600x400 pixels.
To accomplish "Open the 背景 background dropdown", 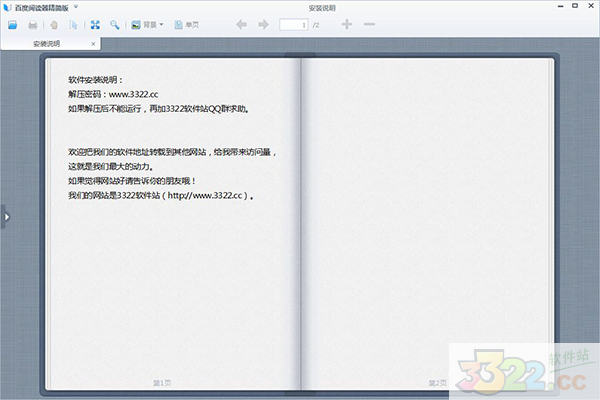I will coord(149,23).
